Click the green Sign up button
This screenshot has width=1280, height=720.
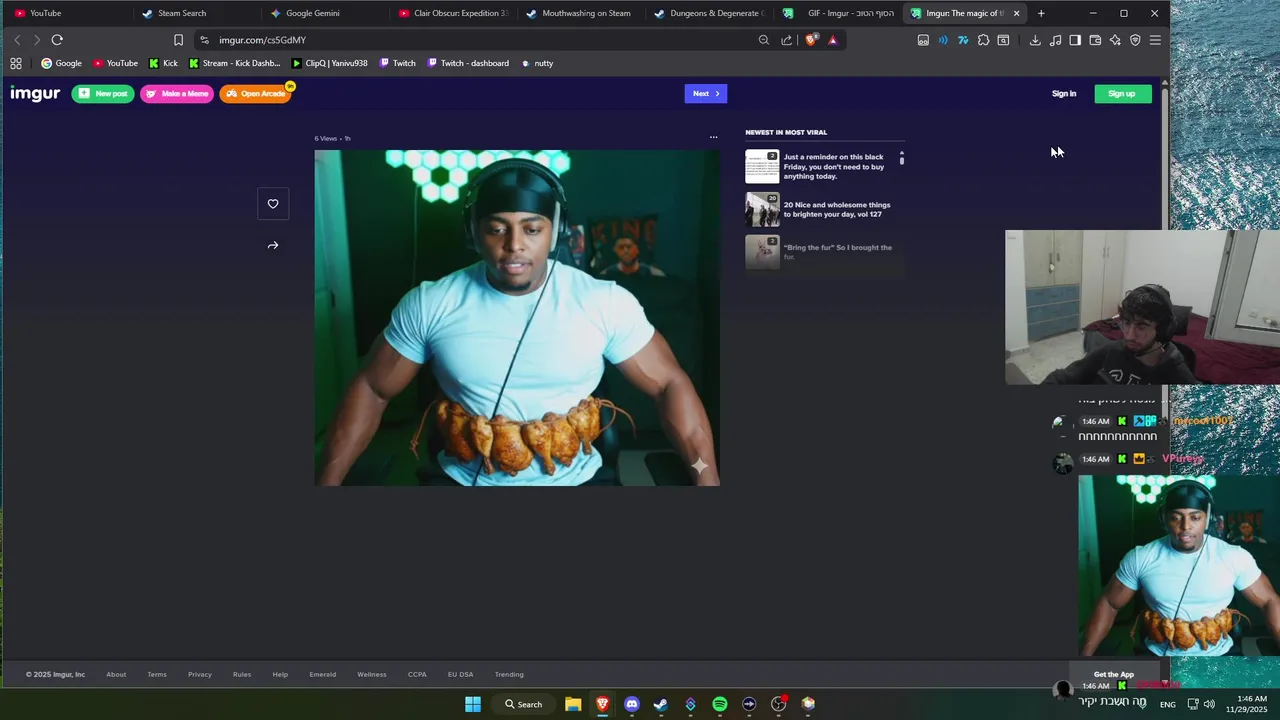coord(1122,94)
